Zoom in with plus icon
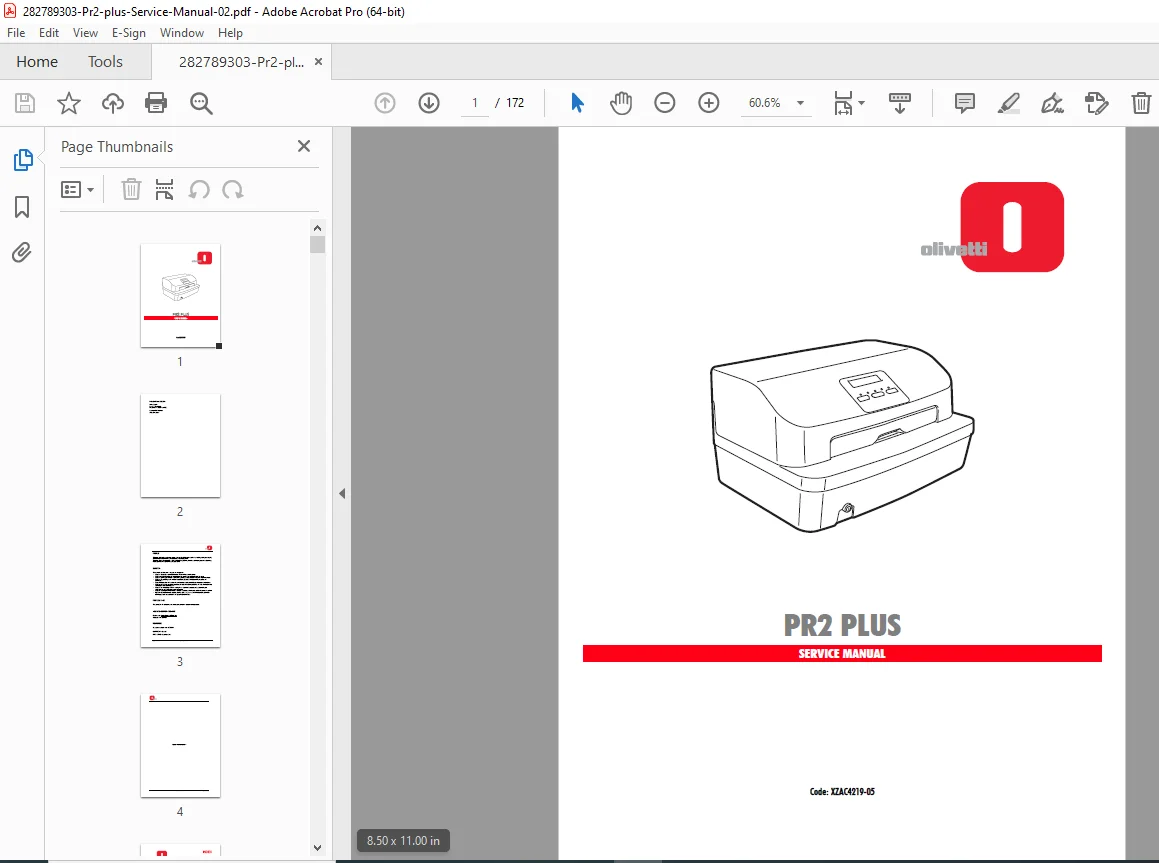Viewport: 1159px width, 863px height. 709,103
